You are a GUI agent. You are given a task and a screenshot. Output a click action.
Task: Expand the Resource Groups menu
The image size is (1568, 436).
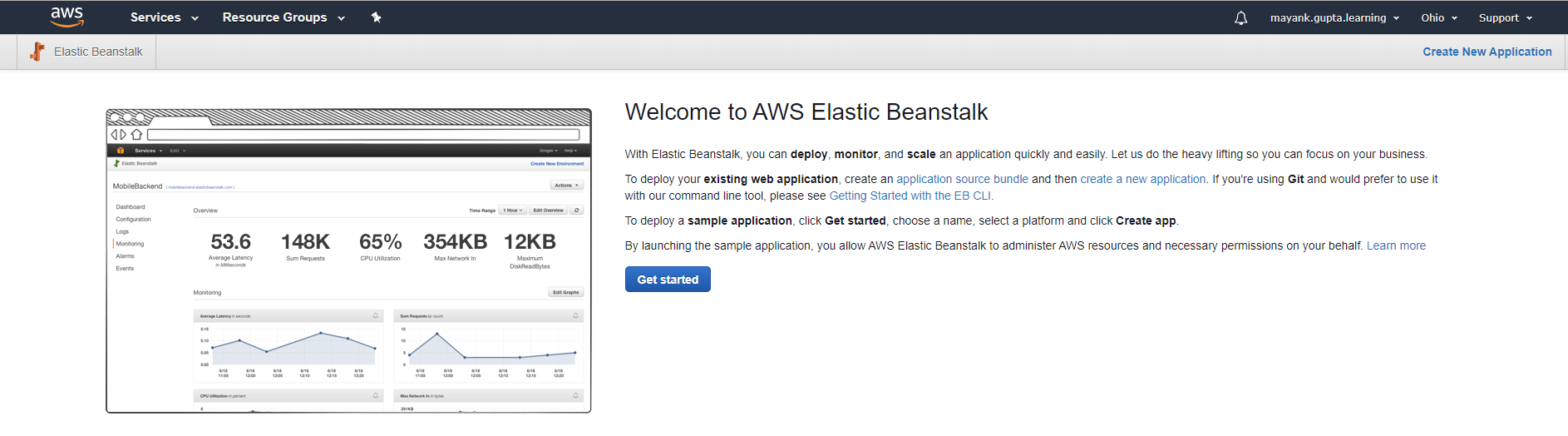[284, 17]
